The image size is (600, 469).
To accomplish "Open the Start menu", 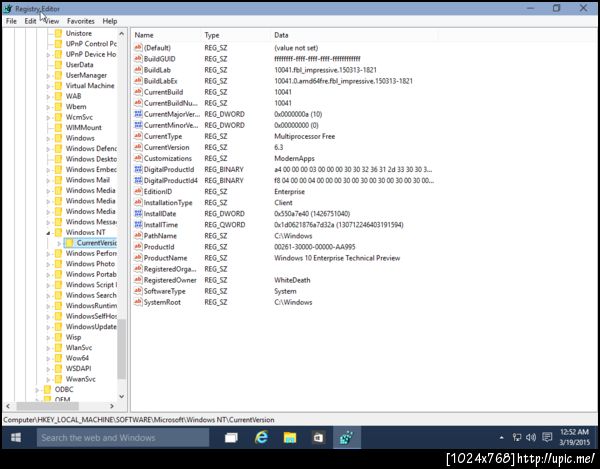I will coord(16,437).
